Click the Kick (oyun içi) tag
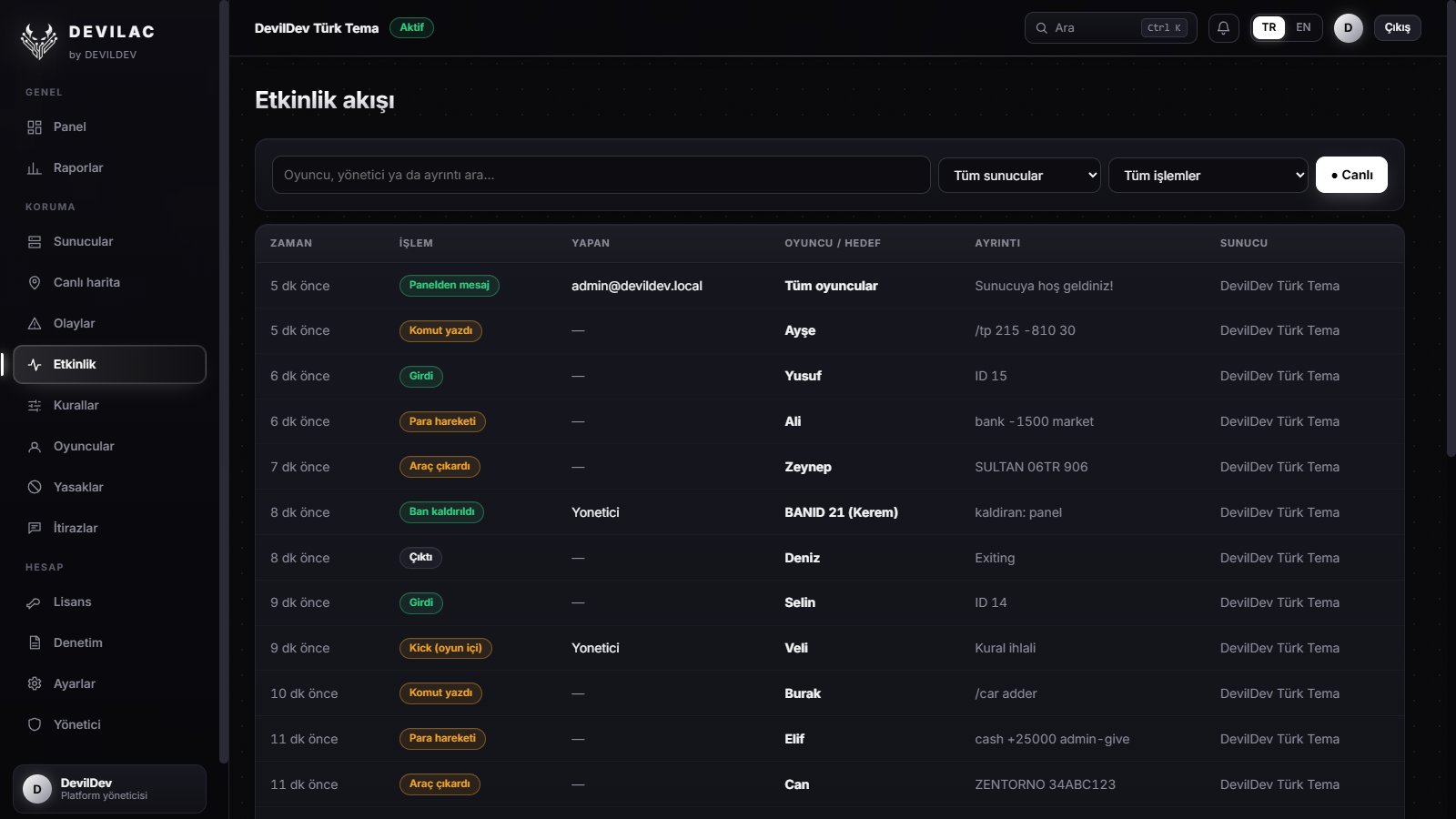 click(x=446, y=648)
